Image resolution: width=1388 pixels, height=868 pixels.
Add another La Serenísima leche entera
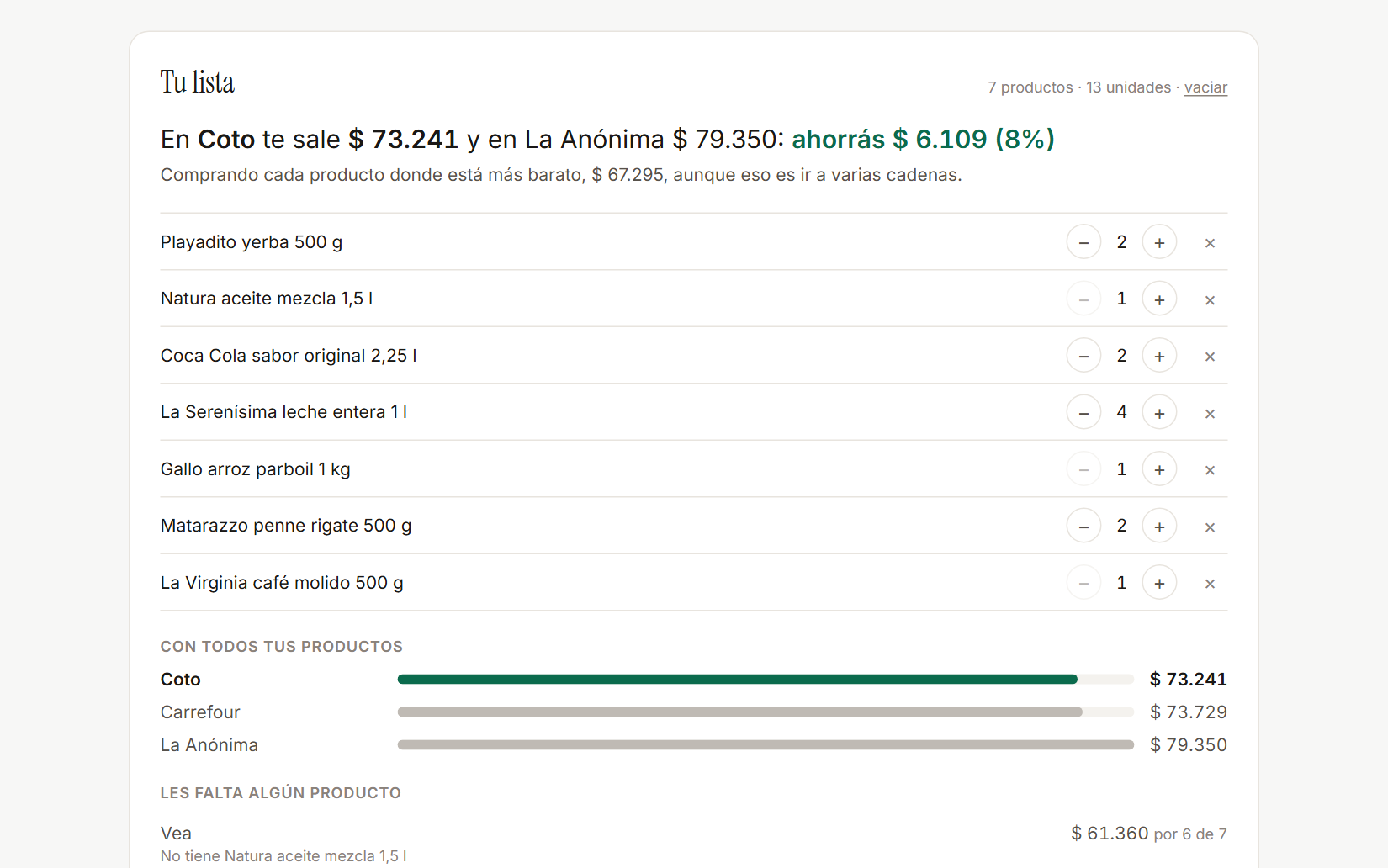(1159, 413)
